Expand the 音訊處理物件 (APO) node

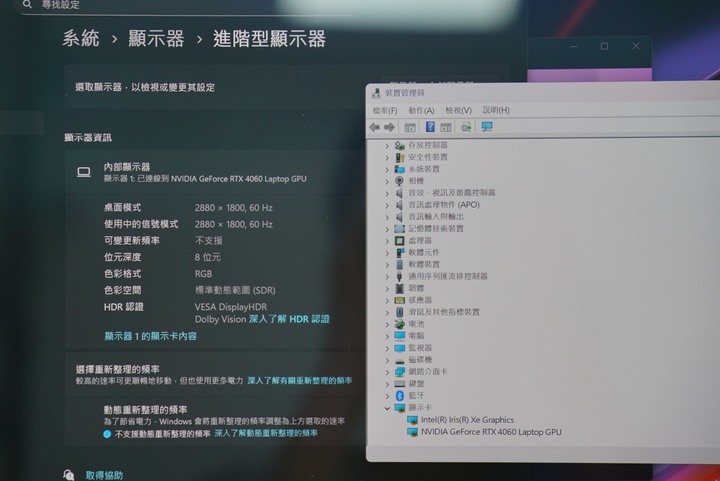coord(387,205)
